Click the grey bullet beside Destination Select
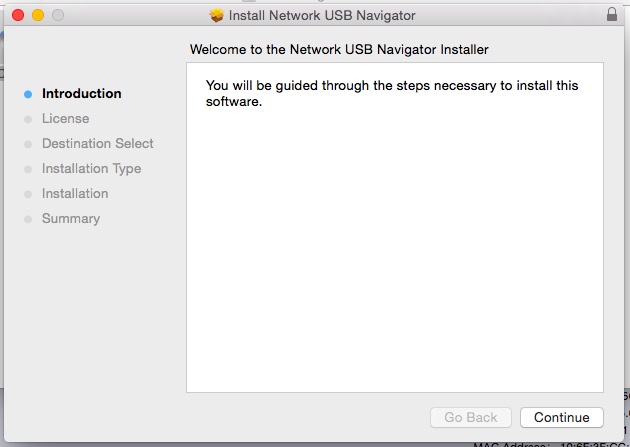This screenshot has height=447, width=630. pyautogui.click(x=28, y=144)
